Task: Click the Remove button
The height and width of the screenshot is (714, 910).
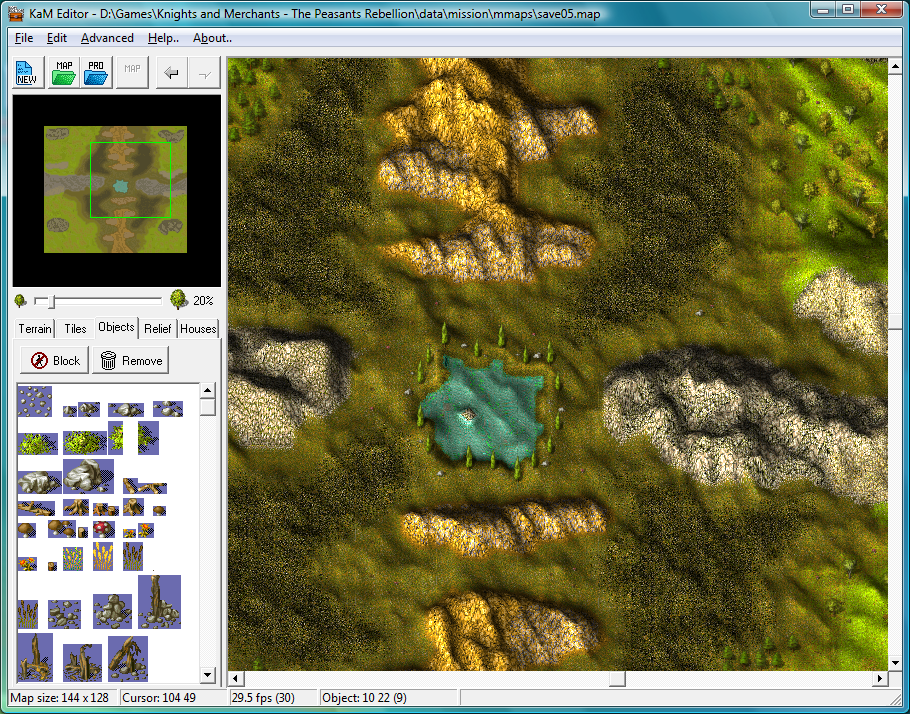Action: [x=131, y=360]
